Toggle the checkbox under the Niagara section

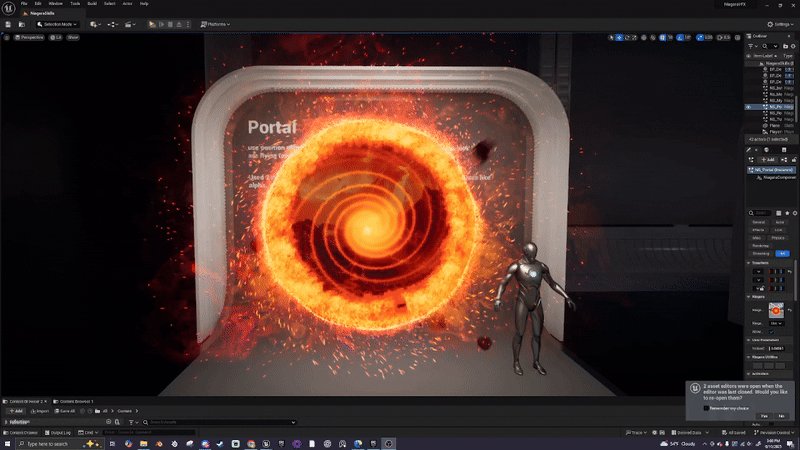pyautogui.click(x=771, y=332)
